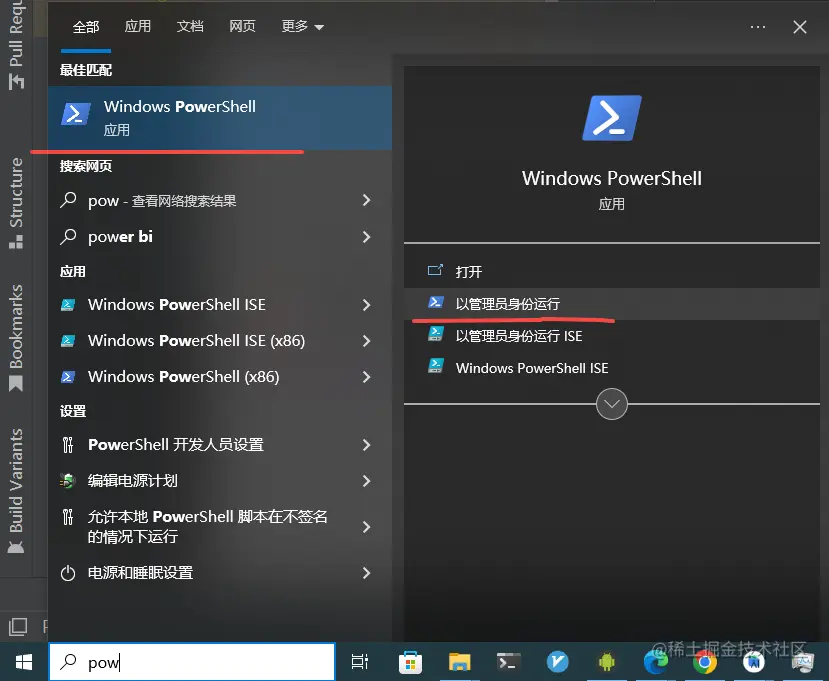The height and width of the screenshot is (681, 829).
Task: Open more options (three dots) in search panel
Action: 758,26
